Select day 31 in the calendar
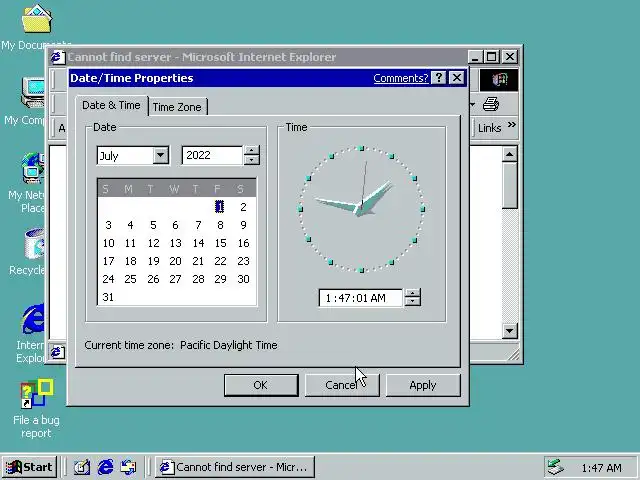 pyautogui.click(x=108, y=297)
